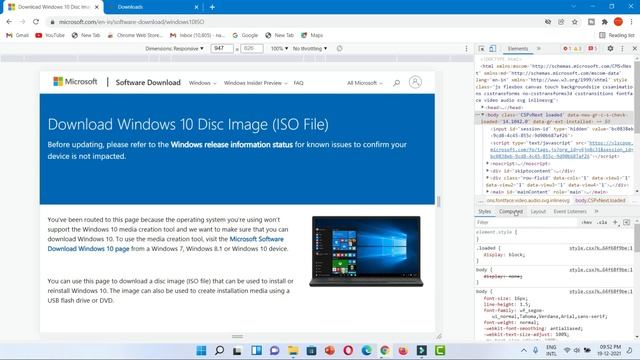Switch to the Layout tab

coord(538,211)
